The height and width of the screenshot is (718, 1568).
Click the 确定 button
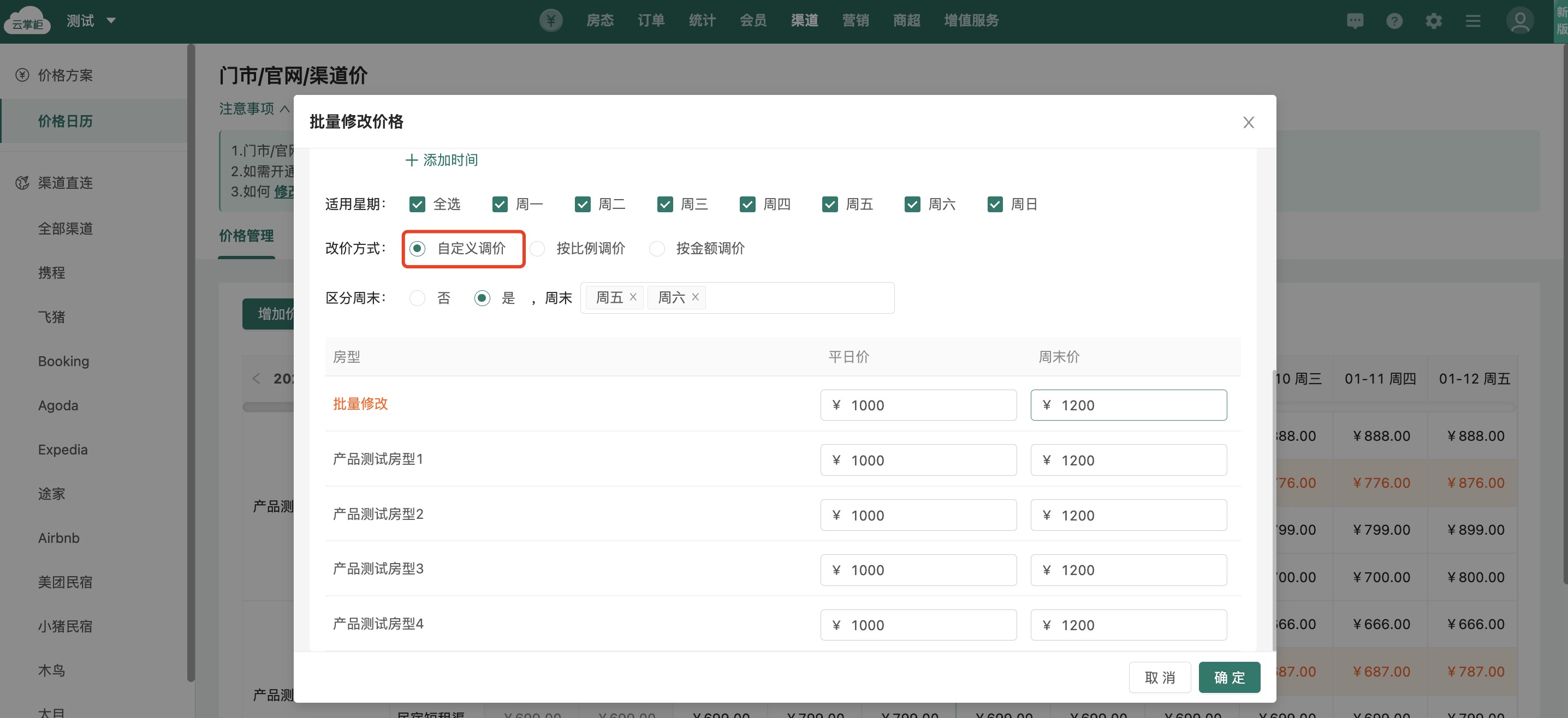click(1229, 678)
